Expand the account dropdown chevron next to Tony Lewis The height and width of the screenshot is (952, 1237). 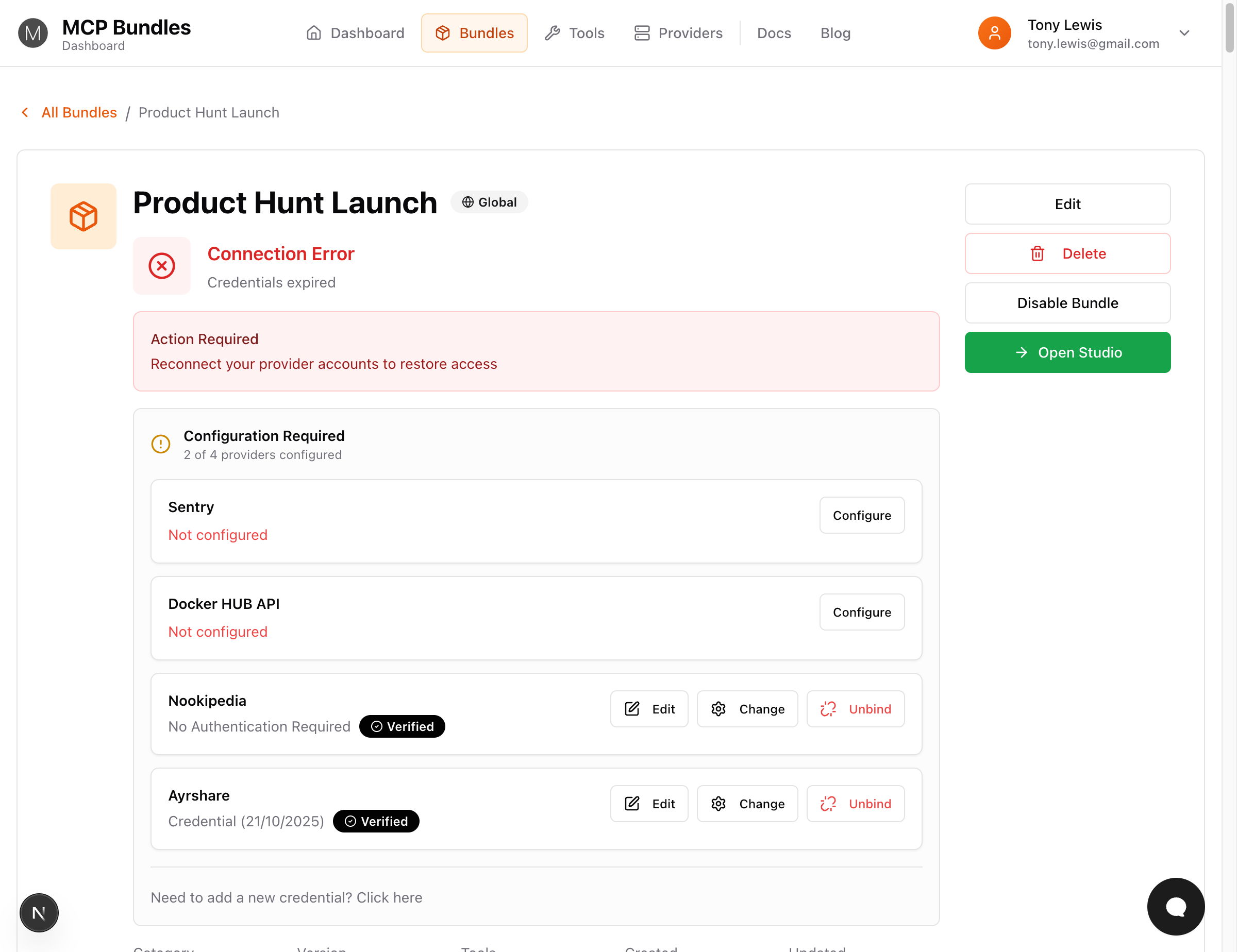1185,33
